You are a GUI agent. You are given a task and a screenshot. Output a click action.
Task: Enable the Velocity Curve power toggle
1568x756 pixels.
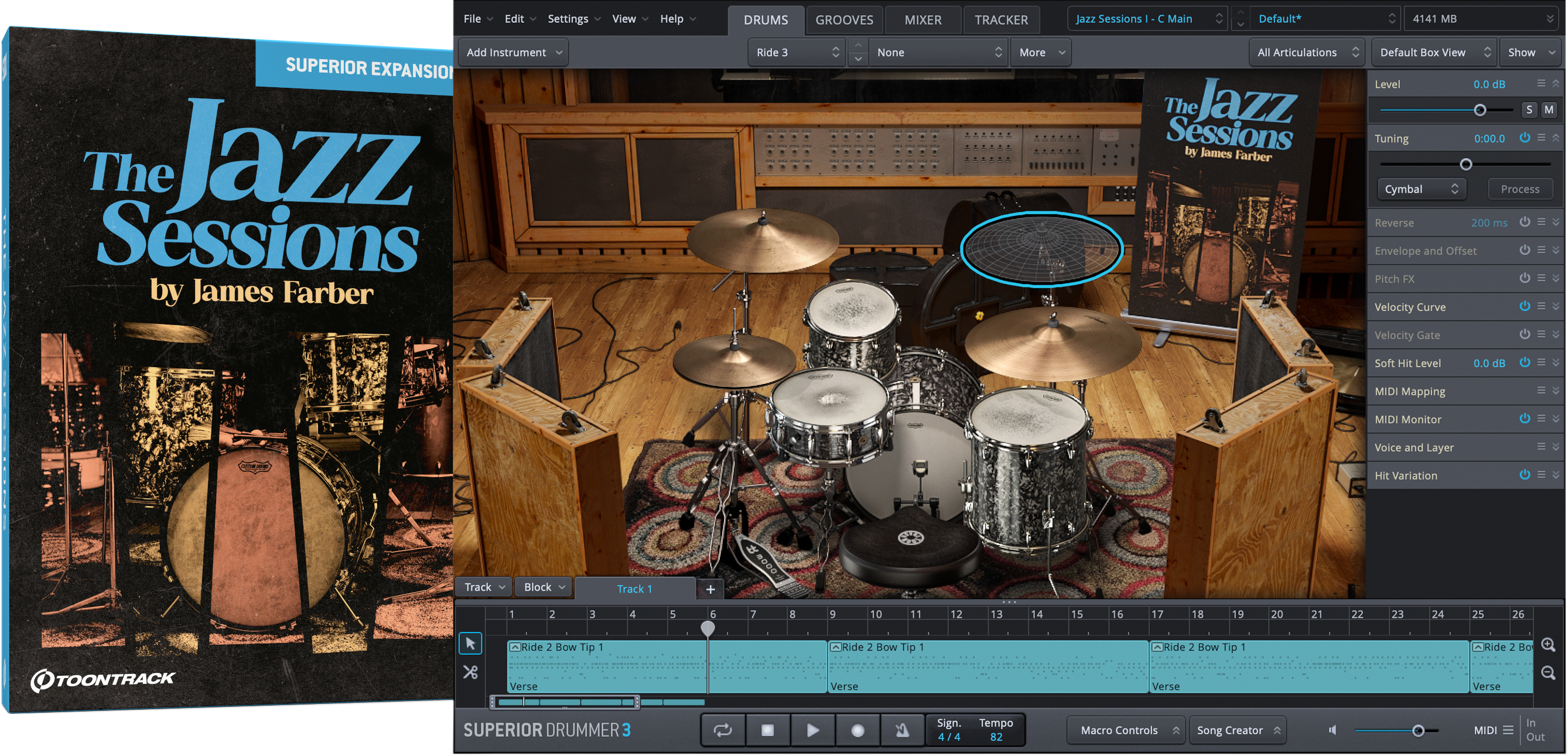[x=1525, y=307]
